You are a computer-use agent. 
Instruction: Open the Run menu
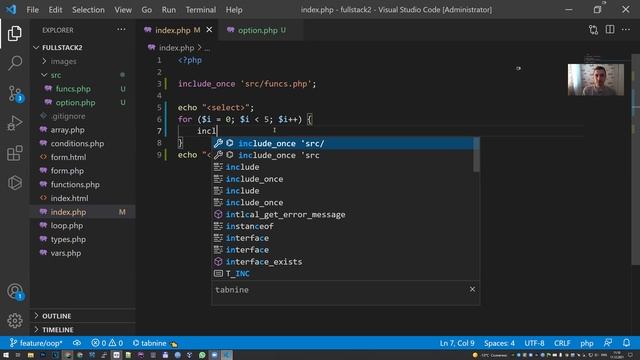[x=169, y=9]
